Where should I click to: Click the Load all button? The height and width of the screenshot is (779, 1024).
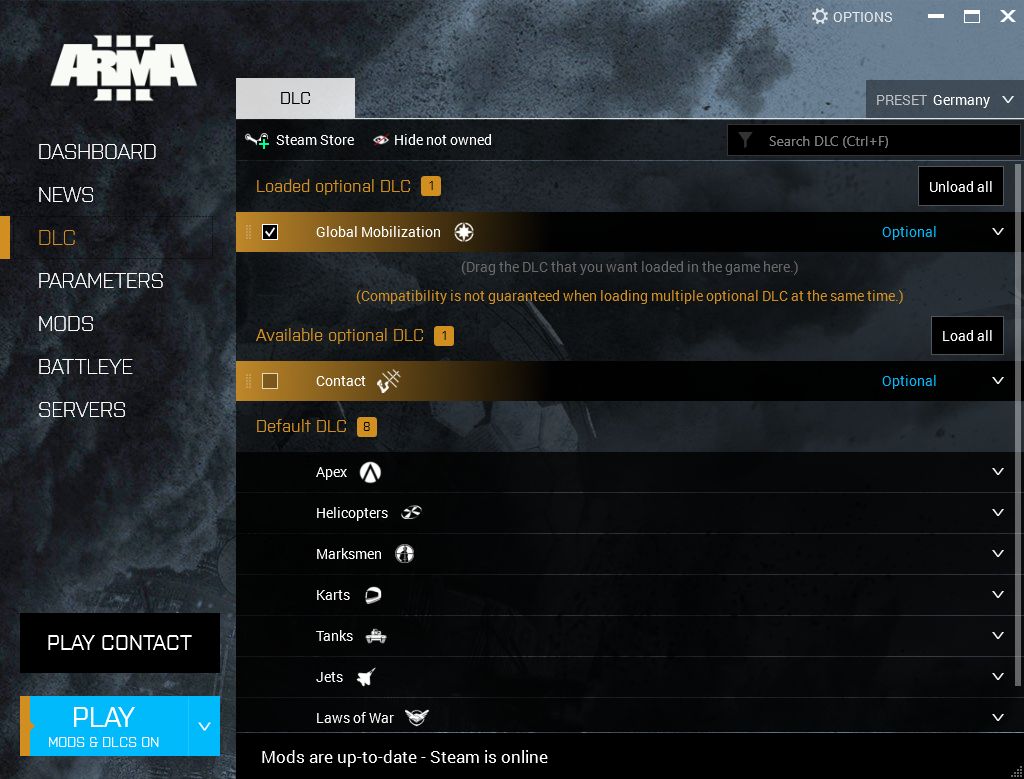(x=967, y=336)
